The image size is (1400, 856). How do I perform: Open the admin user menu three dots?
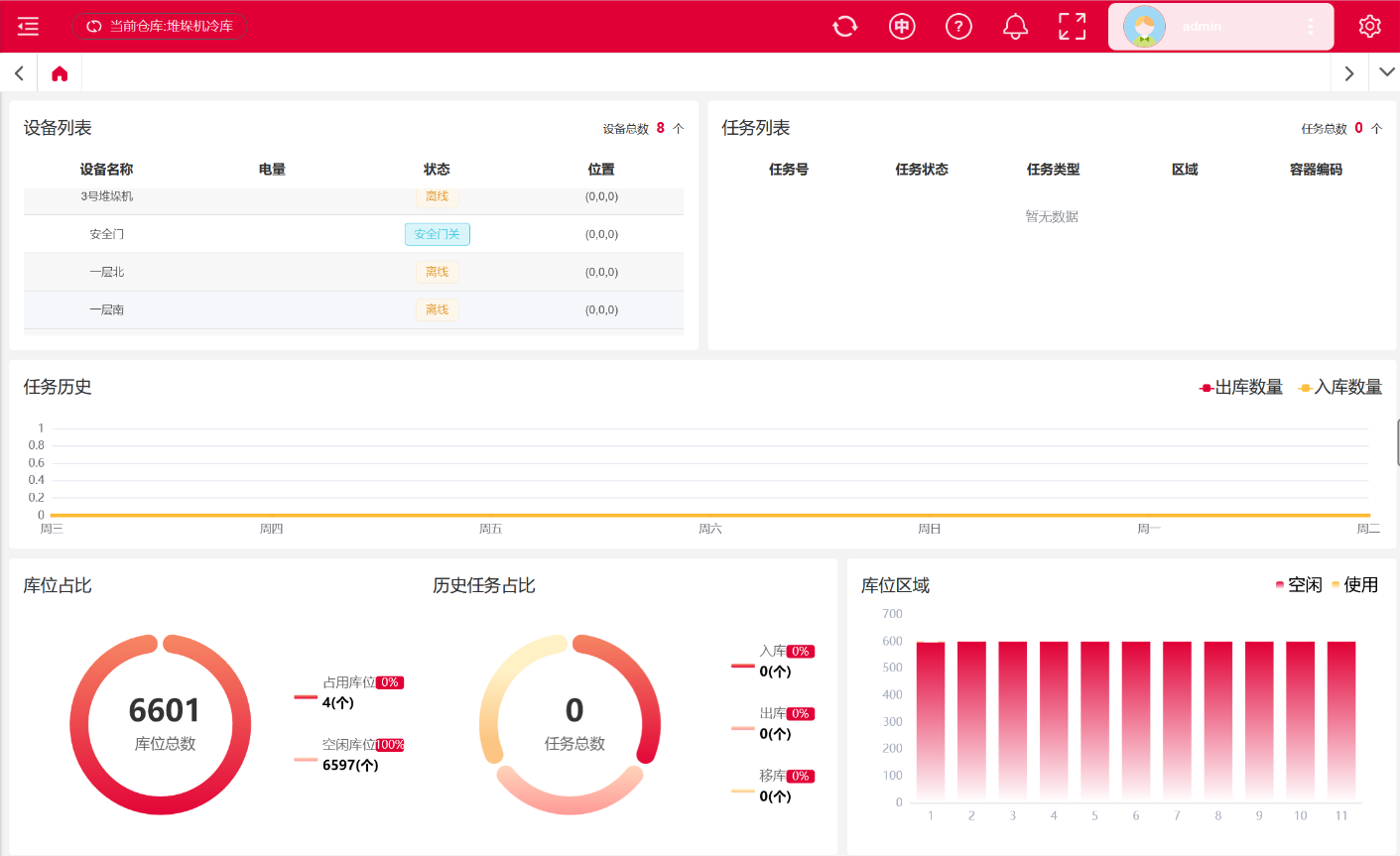coord(1310,27)
